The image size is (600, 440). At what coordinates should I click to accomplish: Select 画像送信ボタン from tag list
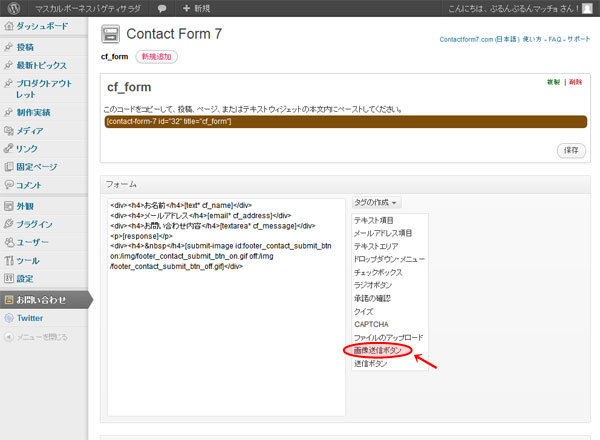coord(377,351)
